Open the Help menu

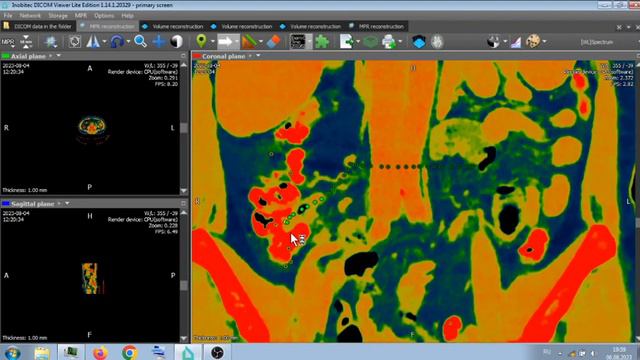coord(127,16)
